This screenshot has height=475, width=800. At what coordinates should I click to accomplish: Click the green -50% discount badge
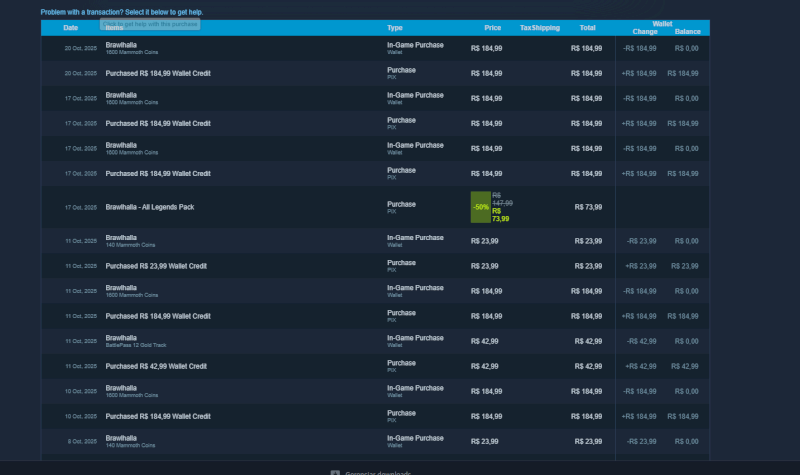click(x=481, y=206)
